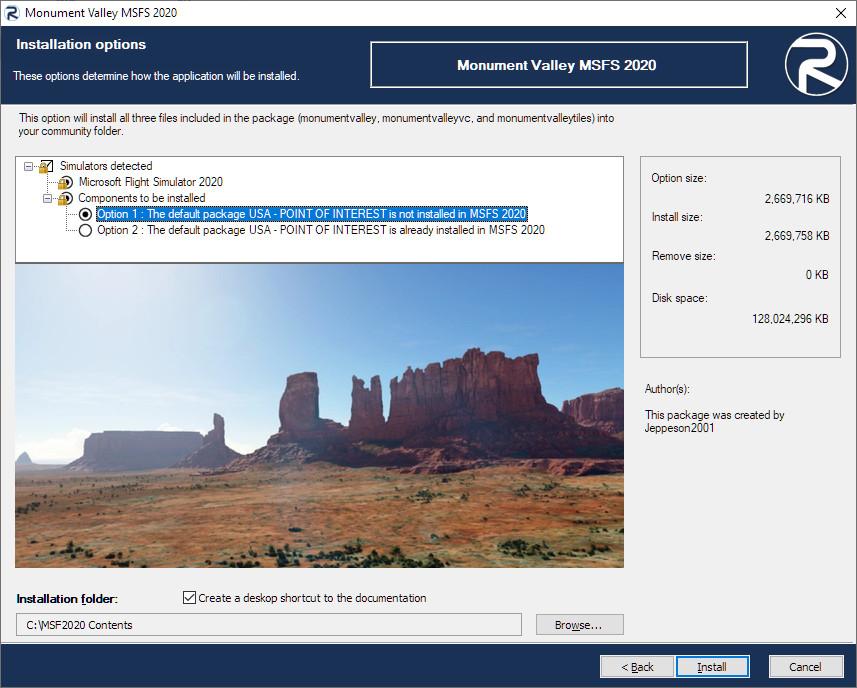857x688 pixels.
Task: Select the Components to be installed row
Action: [x=142, y=198]
